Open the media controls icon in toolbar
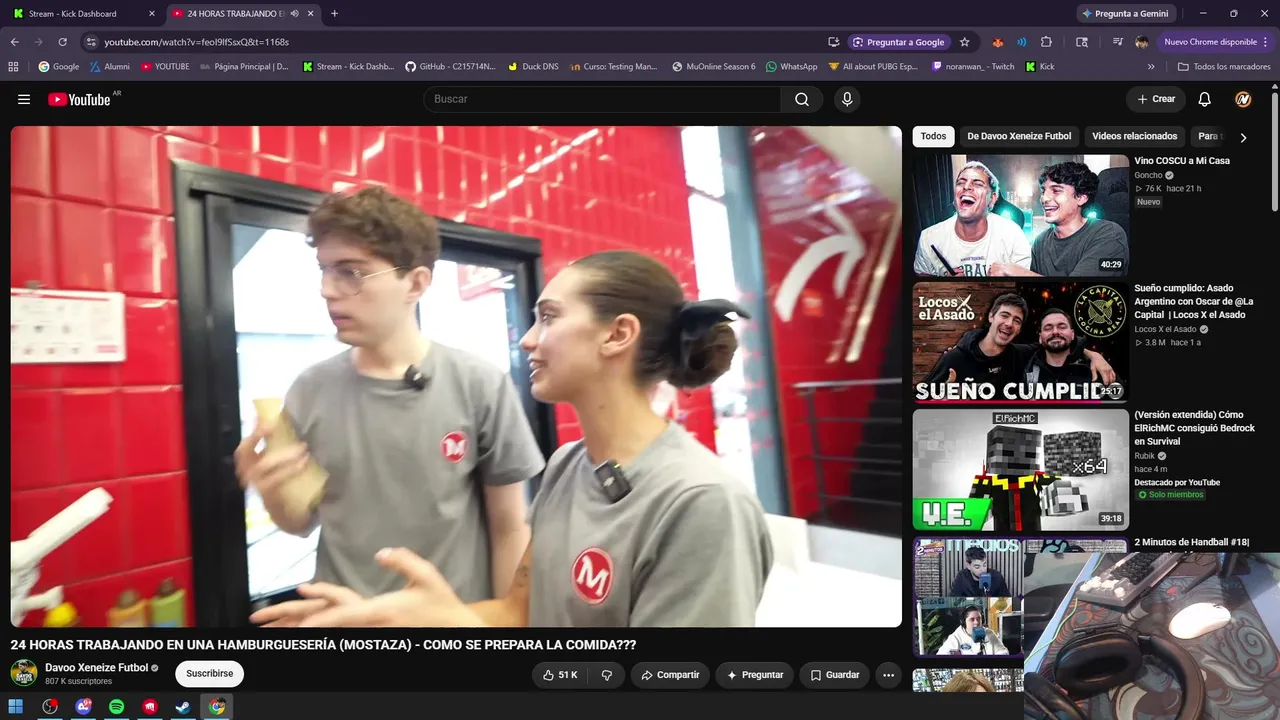Image resolution: width=1280 pixels, height=720 pixels. pos(1117,42)
